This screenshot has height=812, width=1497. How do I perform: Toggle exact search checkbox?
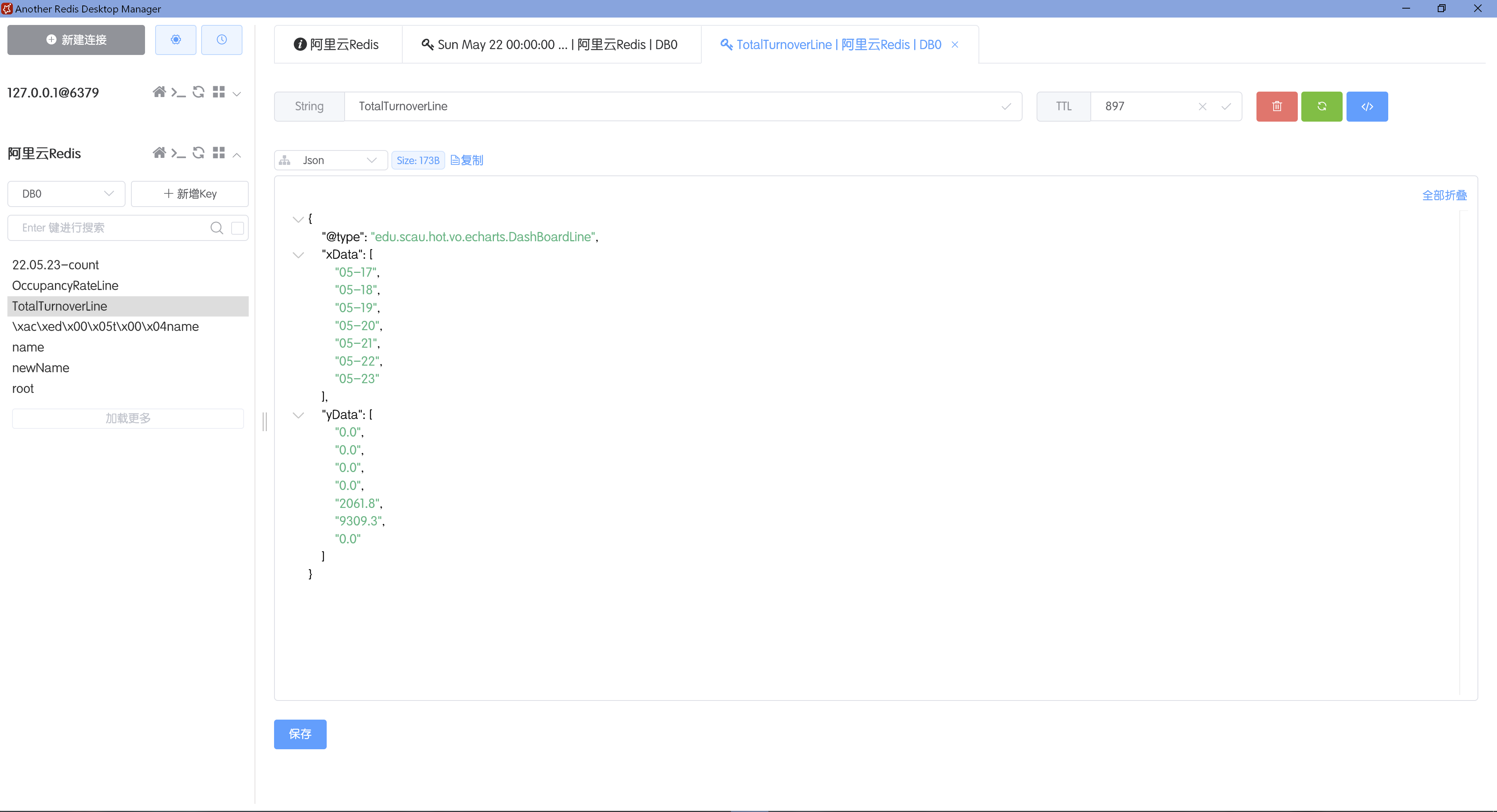(x=237, y=228)
